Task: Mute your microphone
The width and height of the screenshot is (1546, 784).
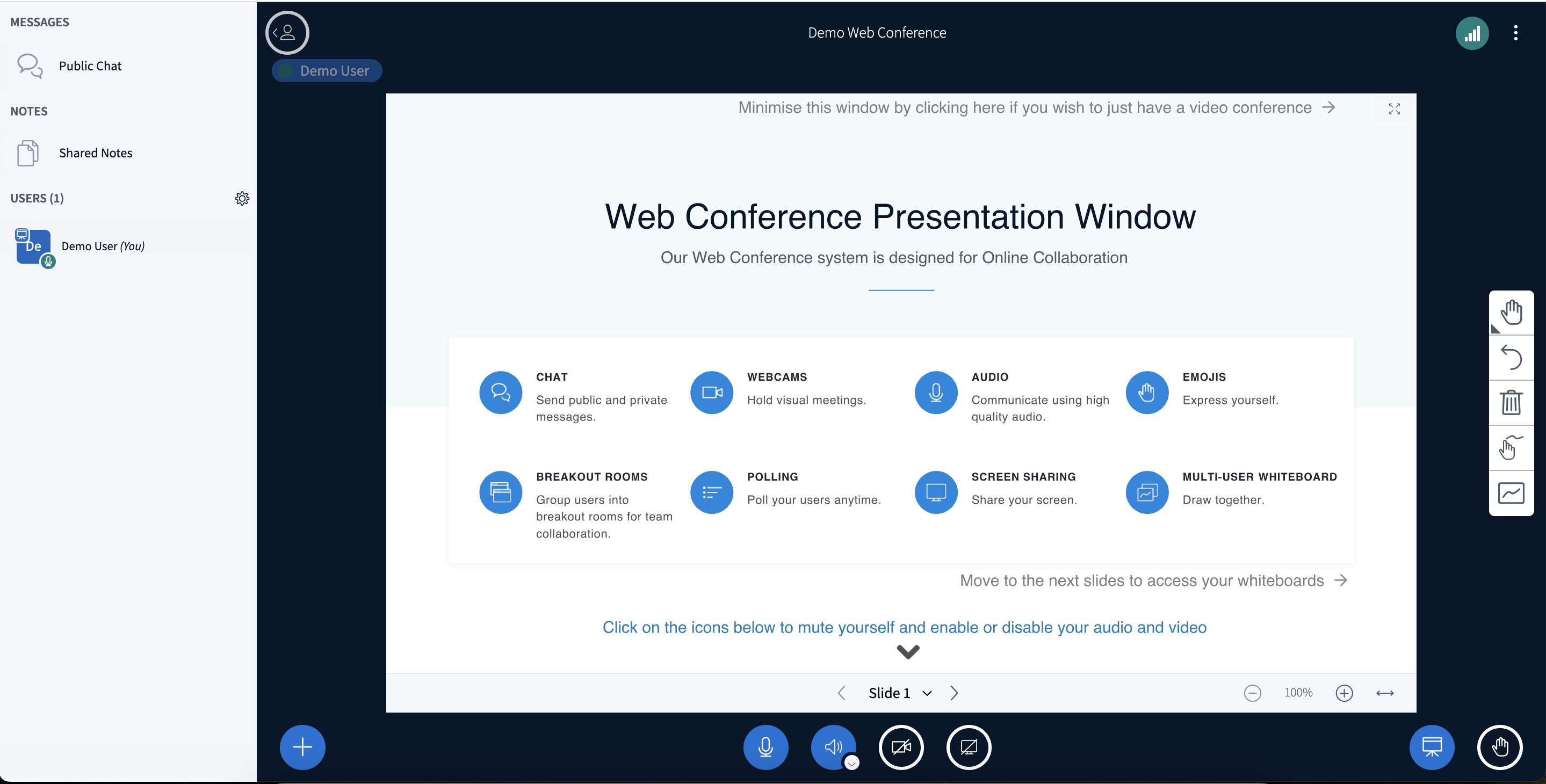Action: 766,747
